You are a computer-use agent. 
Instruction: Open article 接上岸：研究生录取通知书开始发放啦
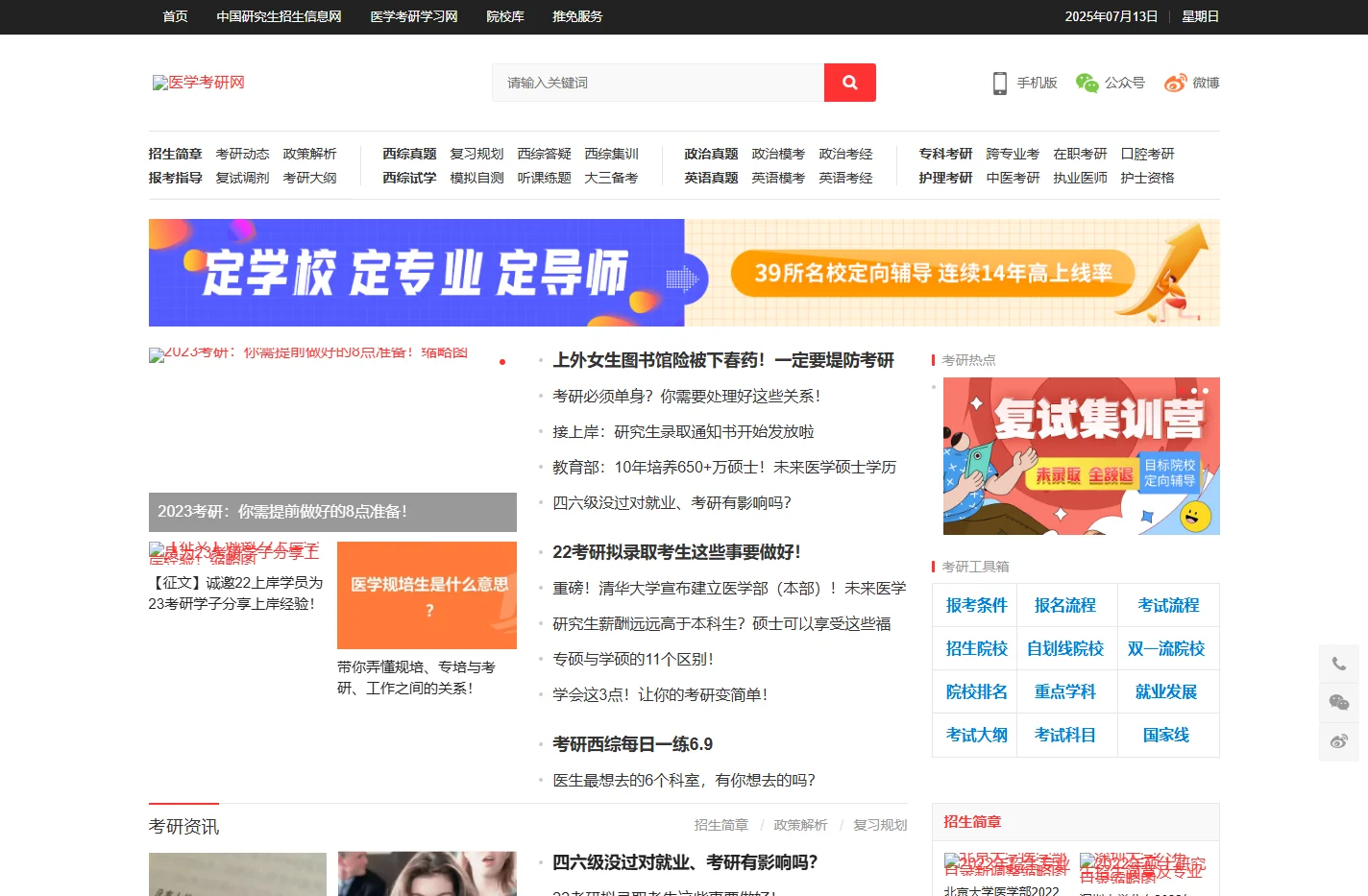click(x=683, y=431)
